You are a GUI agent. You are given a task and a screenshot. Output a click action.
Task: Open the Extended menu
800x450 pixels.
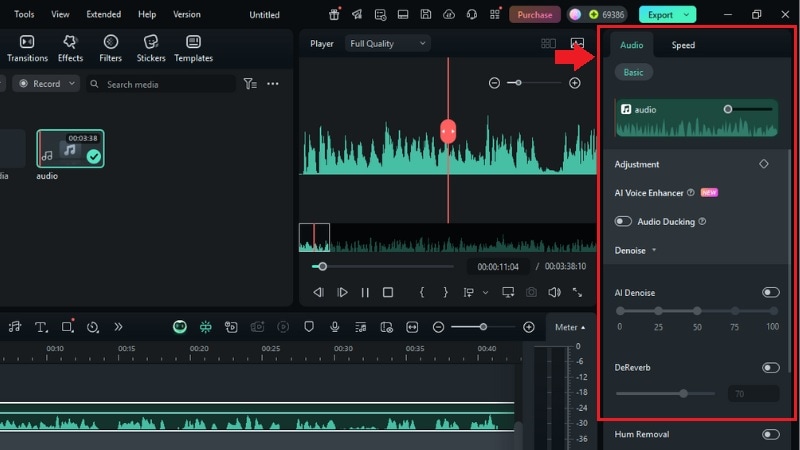click(104, 14)
